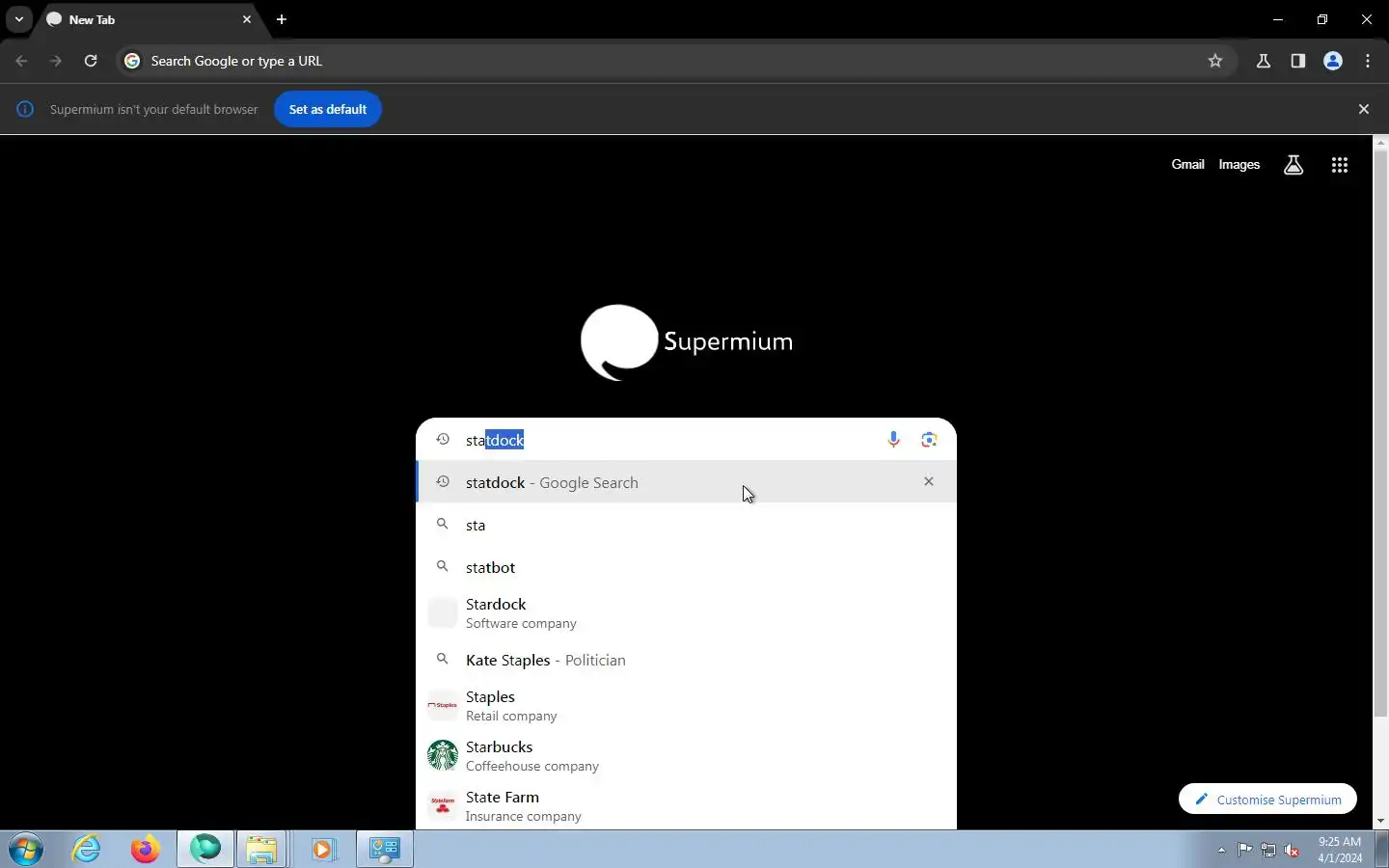Open the tab search dropdown arrow

(18, 19)
